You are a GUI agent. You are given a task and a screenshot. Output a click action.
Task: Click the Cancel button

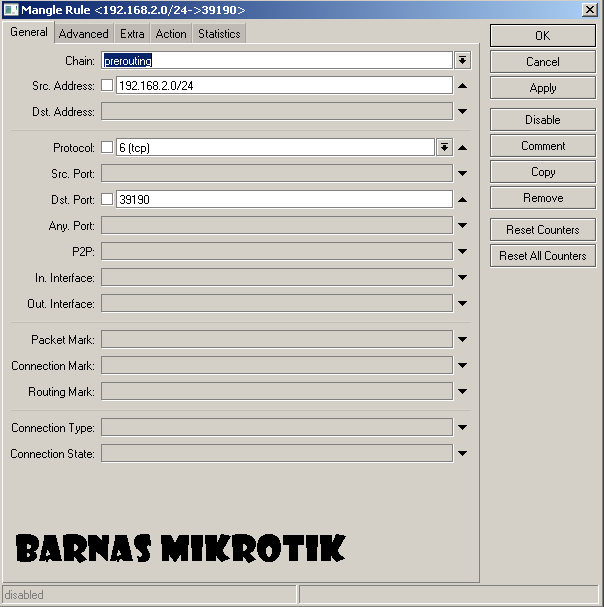pyautogui.click(x=543, y=62)
